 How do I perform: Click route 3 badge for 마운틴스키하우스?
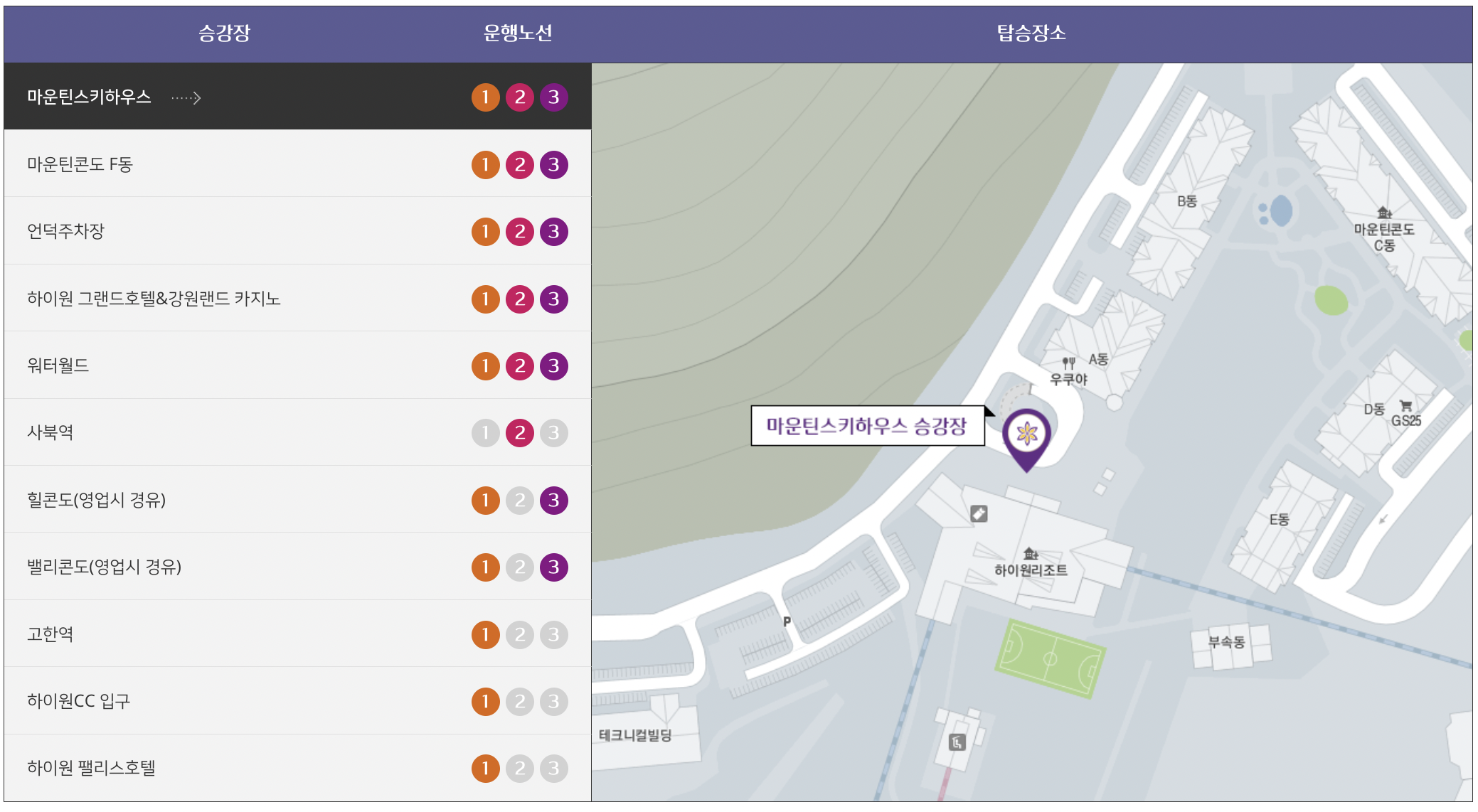tap(554, 97)
